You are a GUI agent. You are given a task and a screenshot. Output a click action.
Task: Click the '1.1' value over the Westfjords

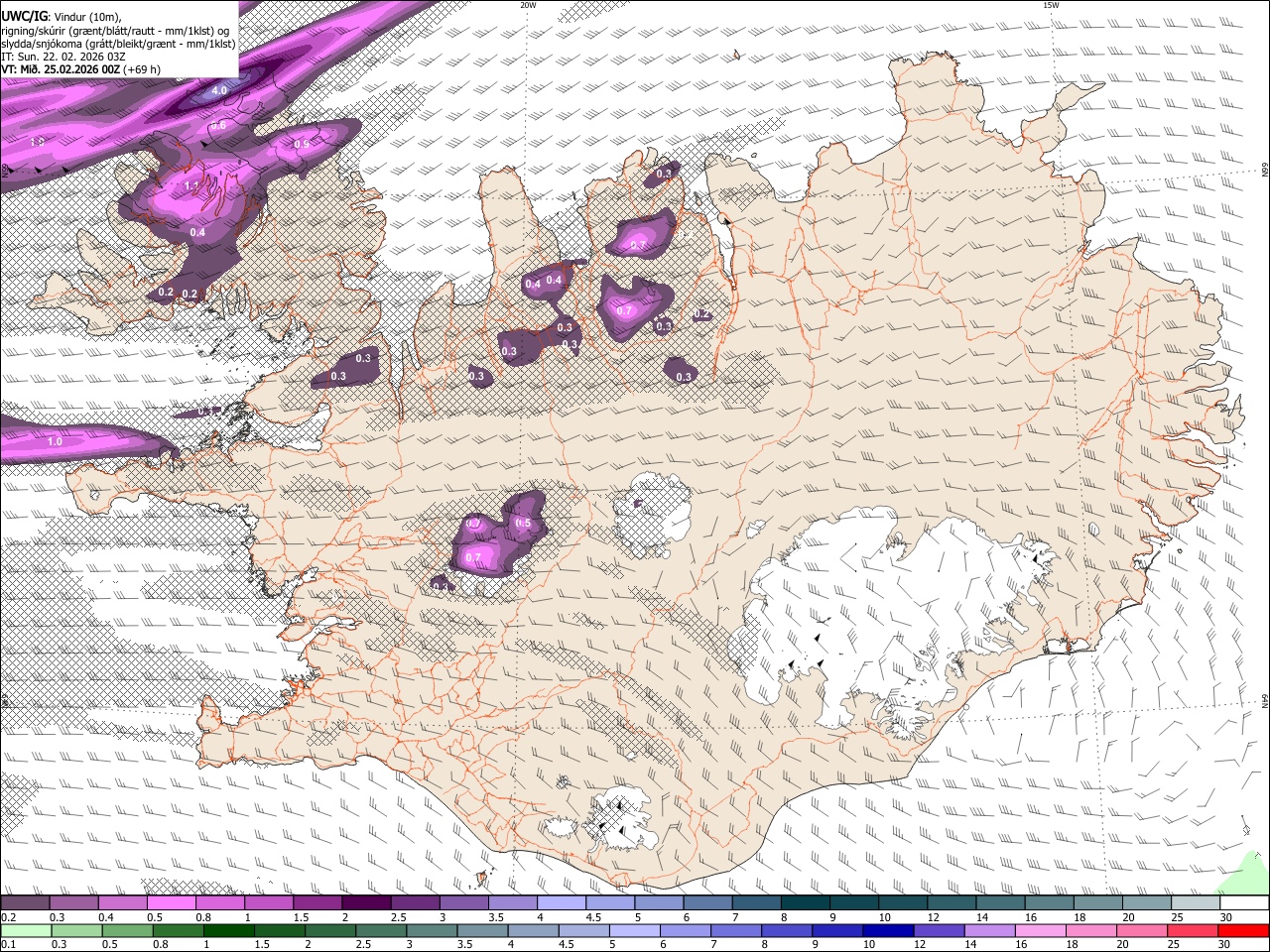tap(191, 185)
